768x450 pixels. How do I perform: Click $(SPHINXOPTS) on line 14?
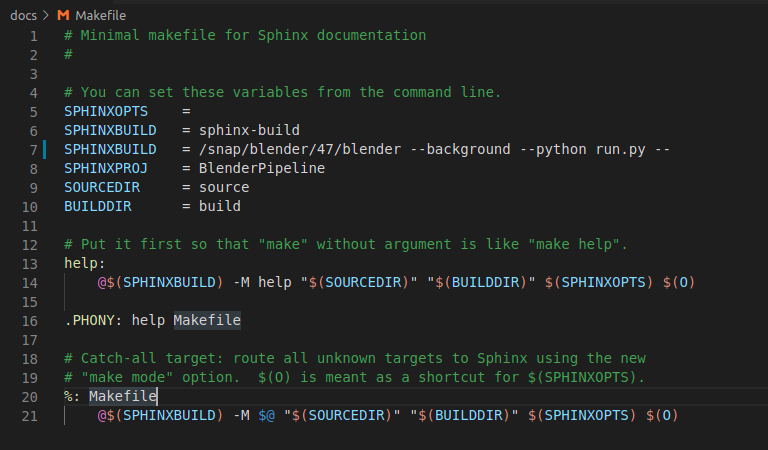tap(600, 283)
